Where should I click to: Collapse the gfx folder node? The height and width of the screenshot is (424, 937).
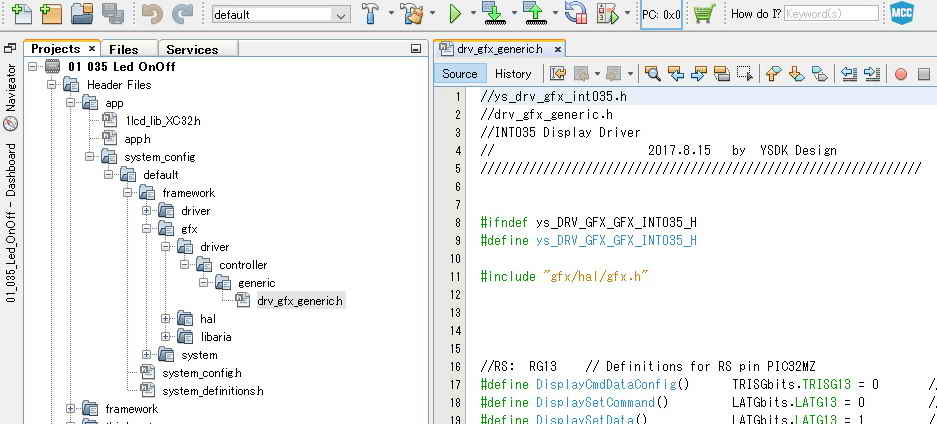pyautogui.click(x=147, y=229)
